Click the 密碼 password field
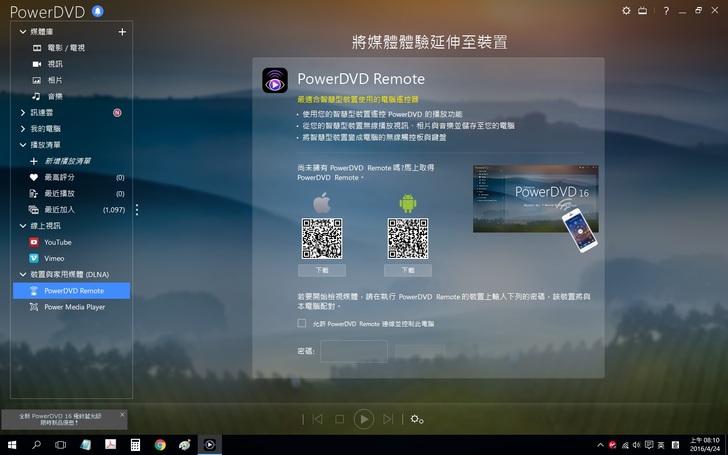The width and height of the screenshot is (728, 455). [x=353, y=351]
